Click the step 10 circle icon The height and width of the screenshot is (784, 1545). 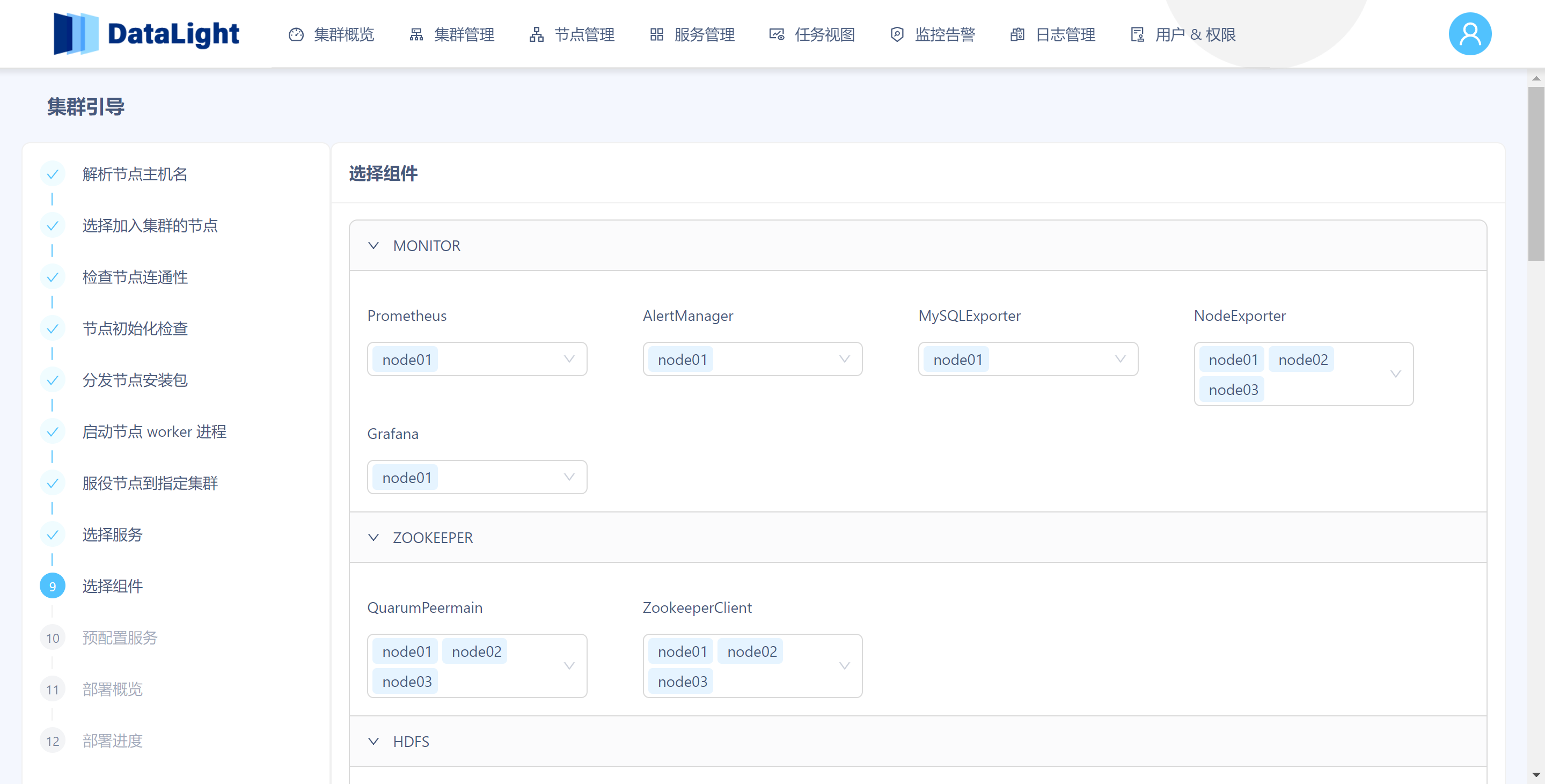tap(52, 638)
